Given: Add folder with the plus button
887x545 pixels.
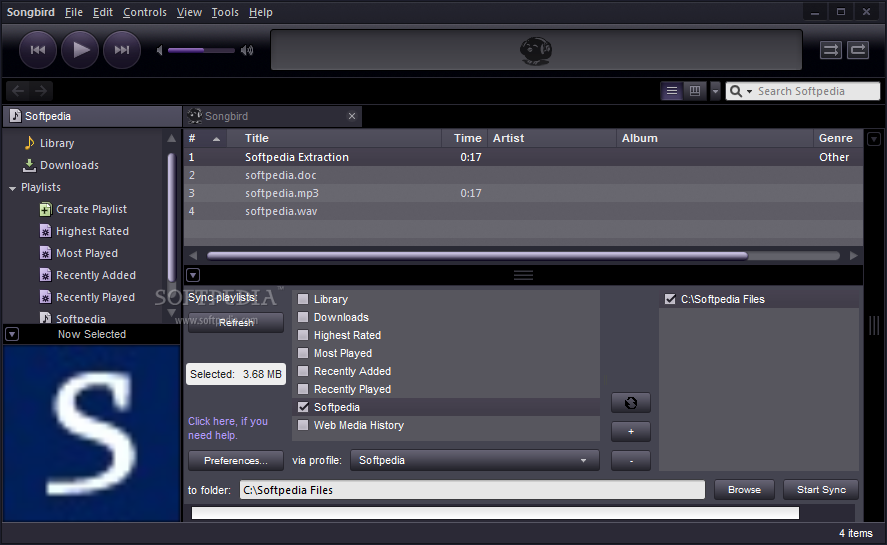Looking at the screenshot, I should [x=631, y=432].
